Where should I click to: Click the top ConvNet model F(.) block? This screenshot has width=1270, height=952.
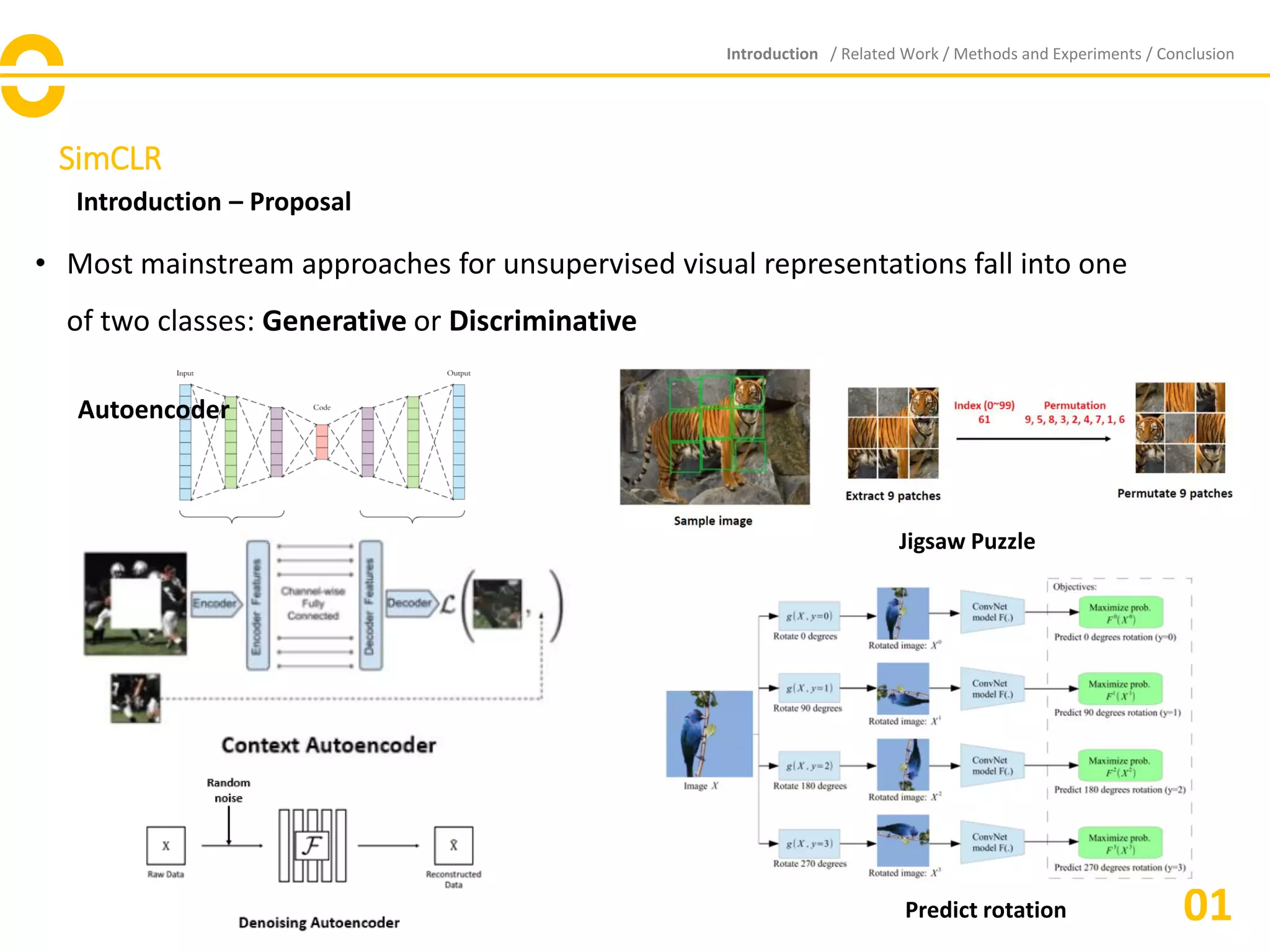[992, 612]
